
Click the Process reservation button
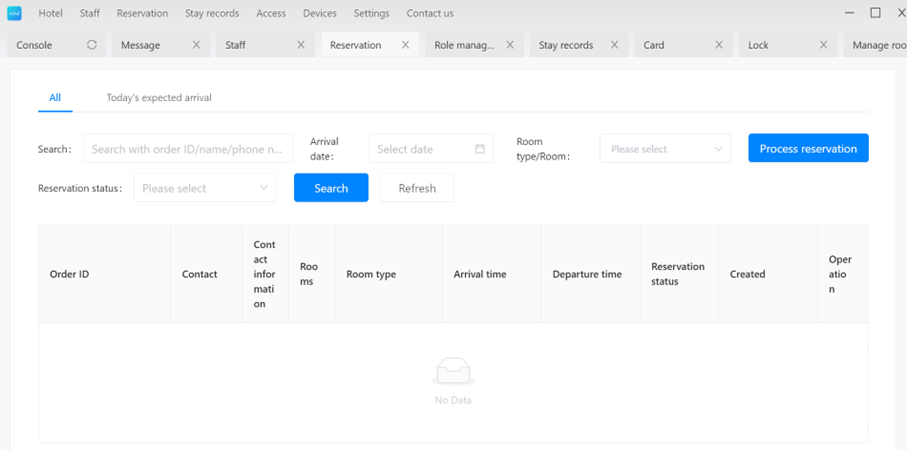click(808, 149)
